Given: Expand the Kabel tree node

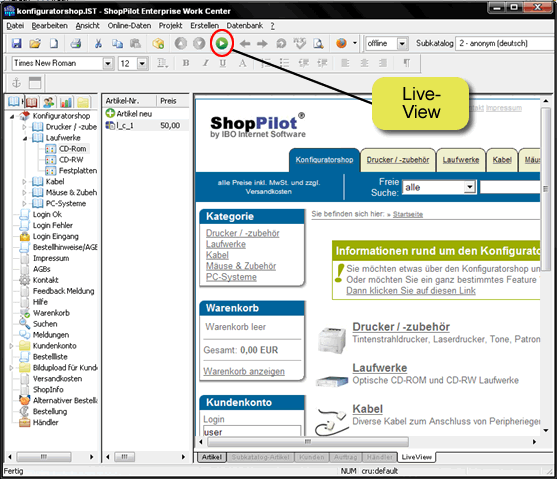Looking at the screenshot, I should 24,182.
